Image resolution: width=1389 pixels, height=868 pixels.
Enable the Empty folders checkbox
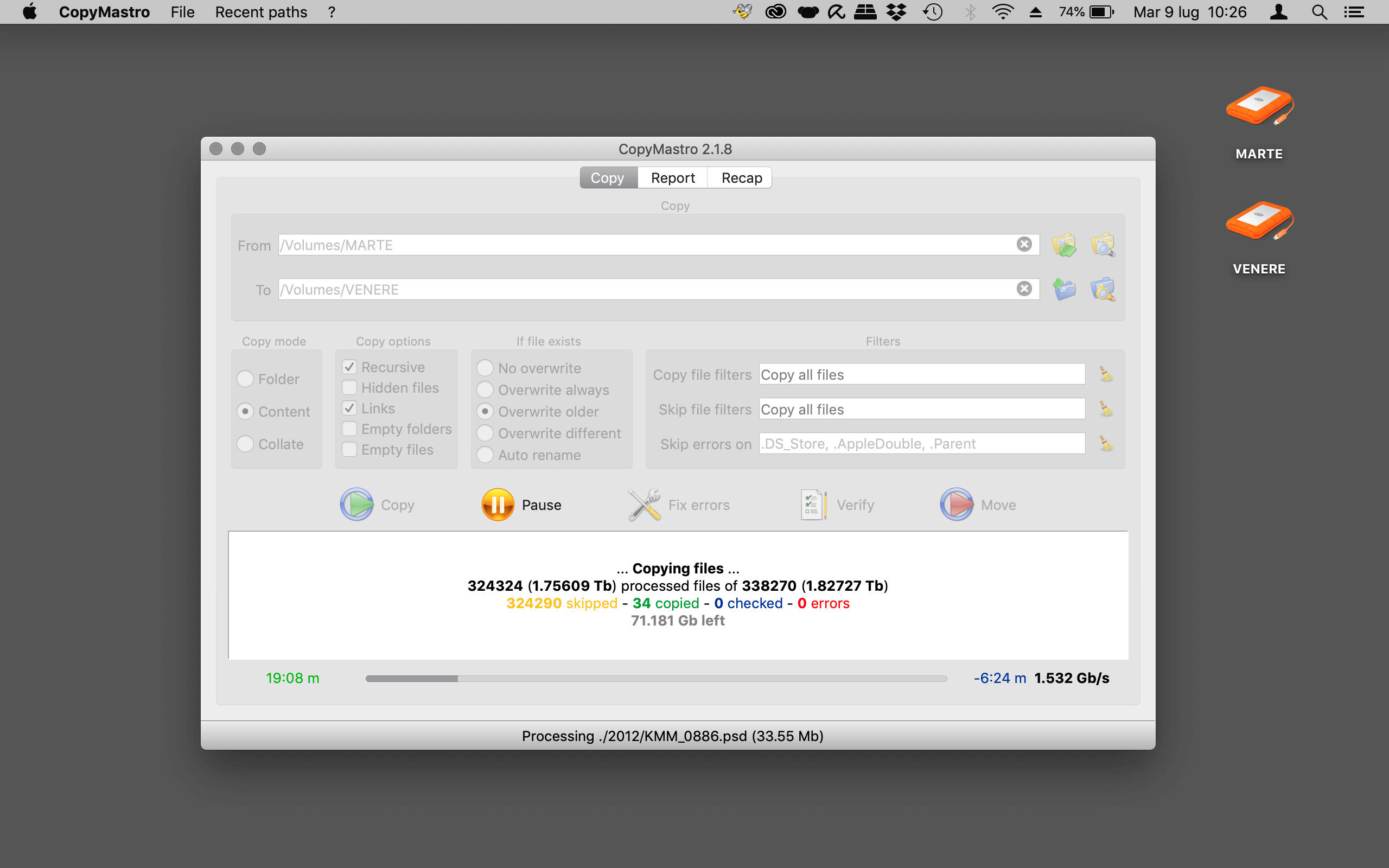click(x=349, y=429)
